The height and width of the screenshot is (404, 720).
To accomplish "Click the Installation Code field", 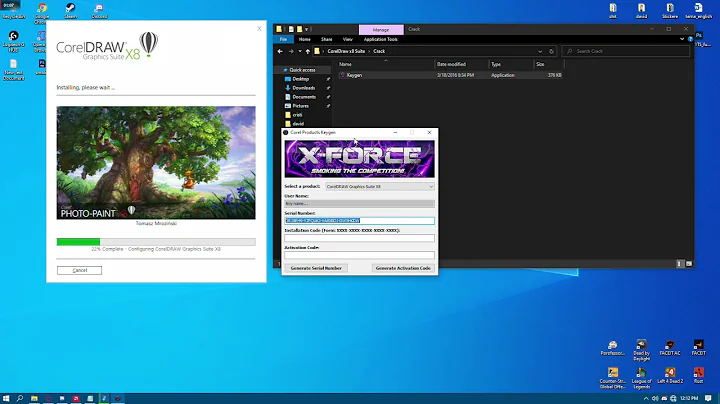I will click(359, 238).
